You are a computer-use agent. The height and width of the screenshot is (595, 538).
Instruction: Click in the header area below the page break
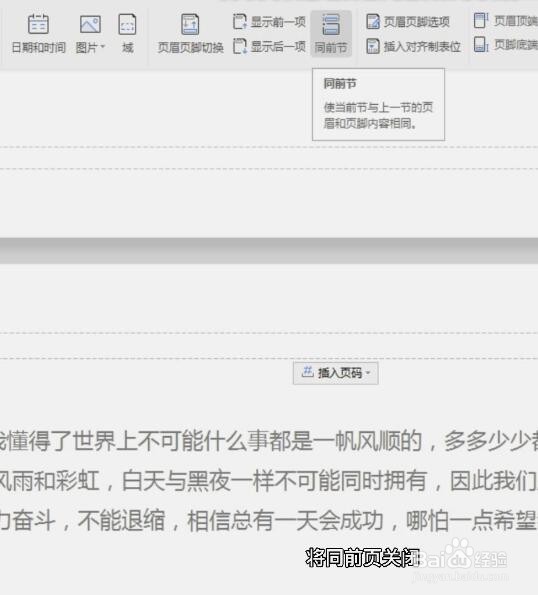[269, 346]
